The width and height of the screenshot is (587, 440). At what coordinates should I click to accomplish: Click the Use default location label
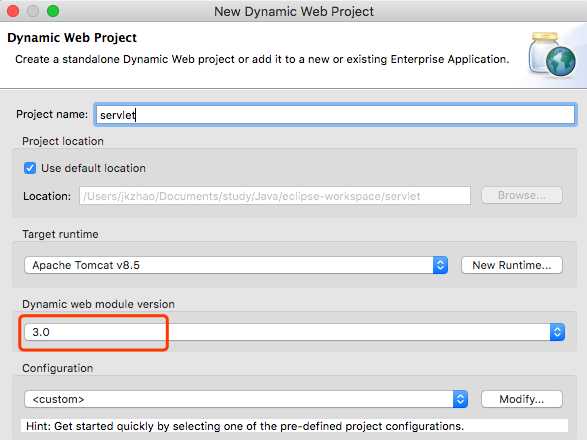point(93,168)
